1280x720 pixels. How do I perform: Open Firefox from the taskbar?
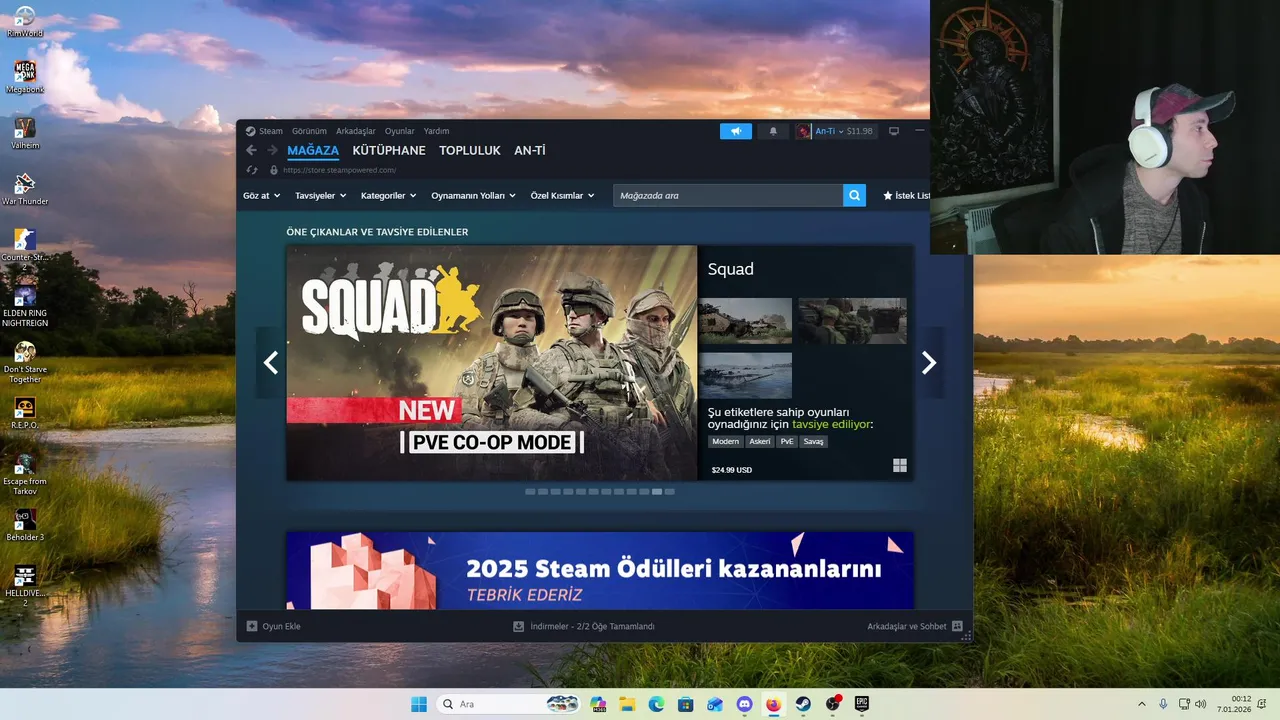click(x=773, y=704)
